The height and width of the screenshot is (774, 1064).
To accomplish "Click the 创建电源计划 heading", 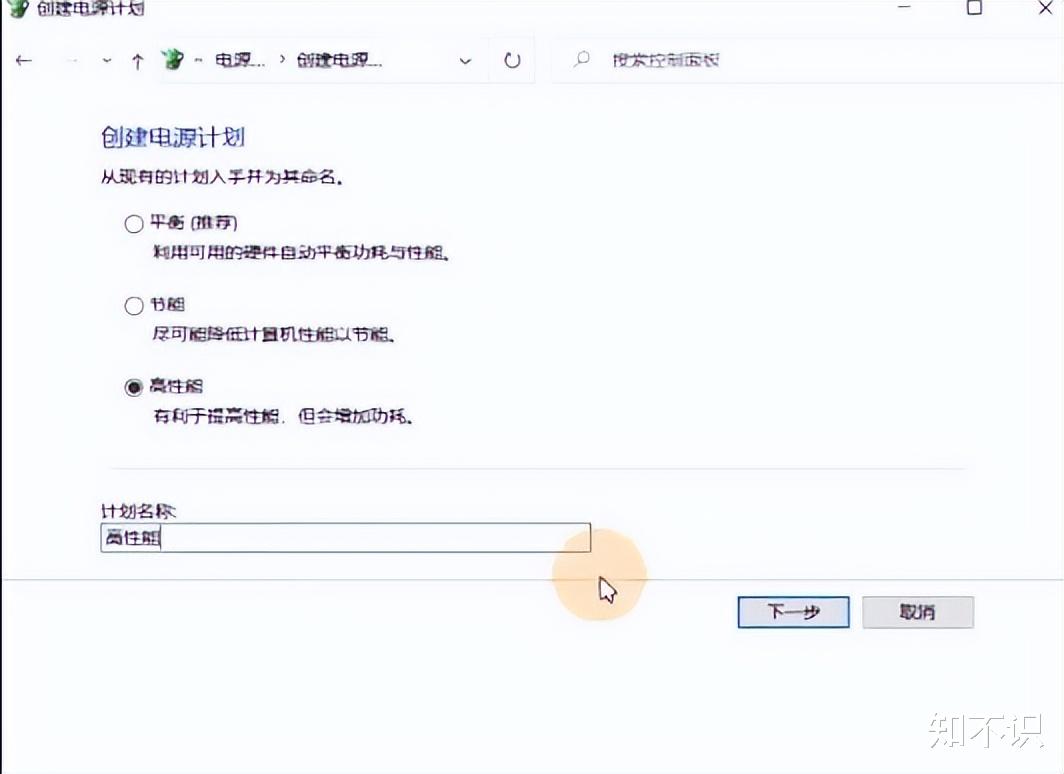I will 172,138.
